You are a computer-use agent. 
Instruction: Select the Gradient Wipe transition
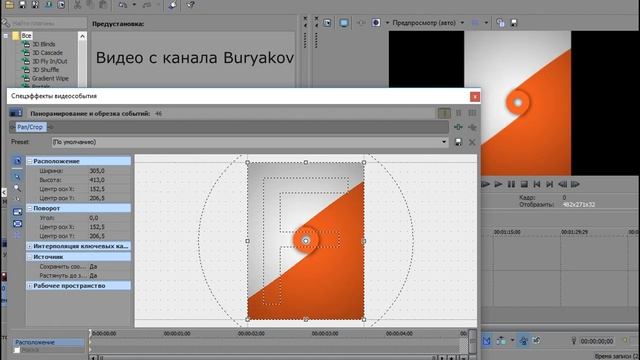[x=50, y=78]
